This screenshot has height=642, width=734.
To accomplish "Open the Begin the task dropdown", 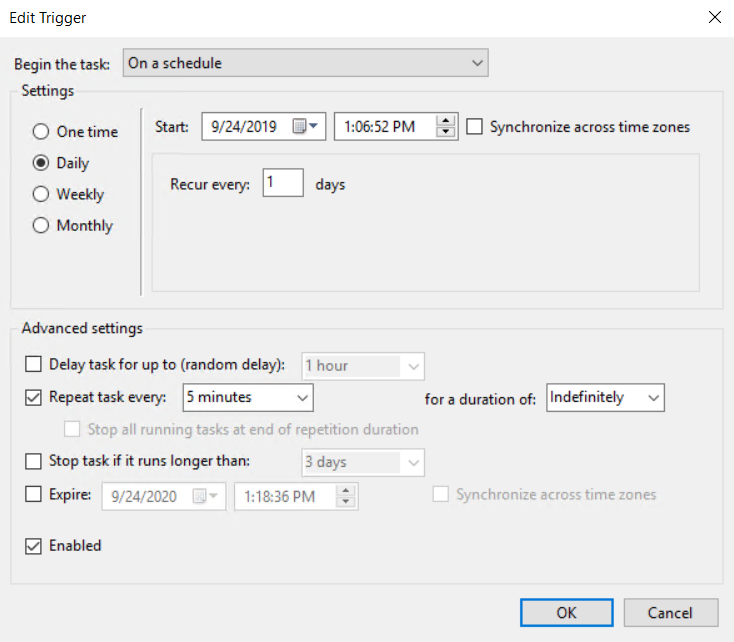I will [x=306, y=63].
